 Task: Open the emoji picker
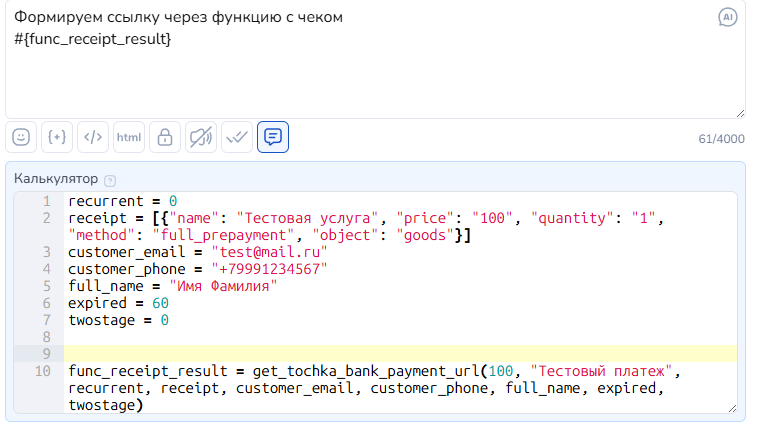21,137
